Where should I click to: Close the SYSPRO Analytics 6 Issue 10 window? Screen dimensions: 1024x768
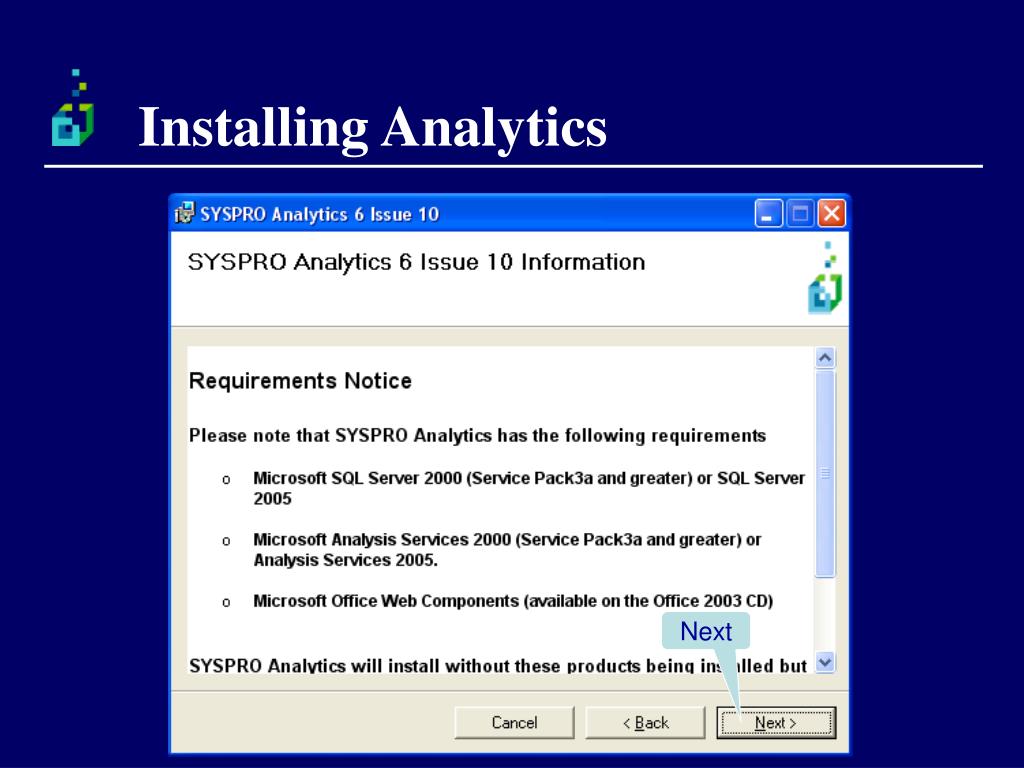point(831,214)
